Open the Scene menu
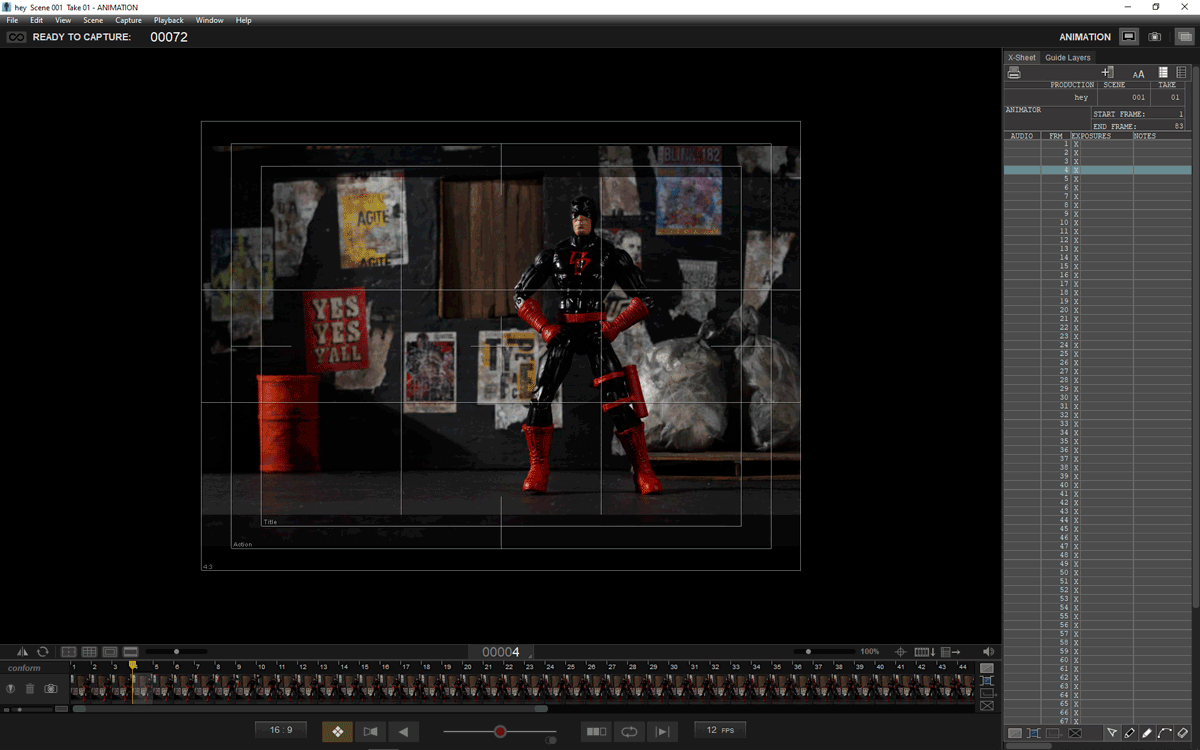This screenshot has width=1200, height=750. pos(93,20)
